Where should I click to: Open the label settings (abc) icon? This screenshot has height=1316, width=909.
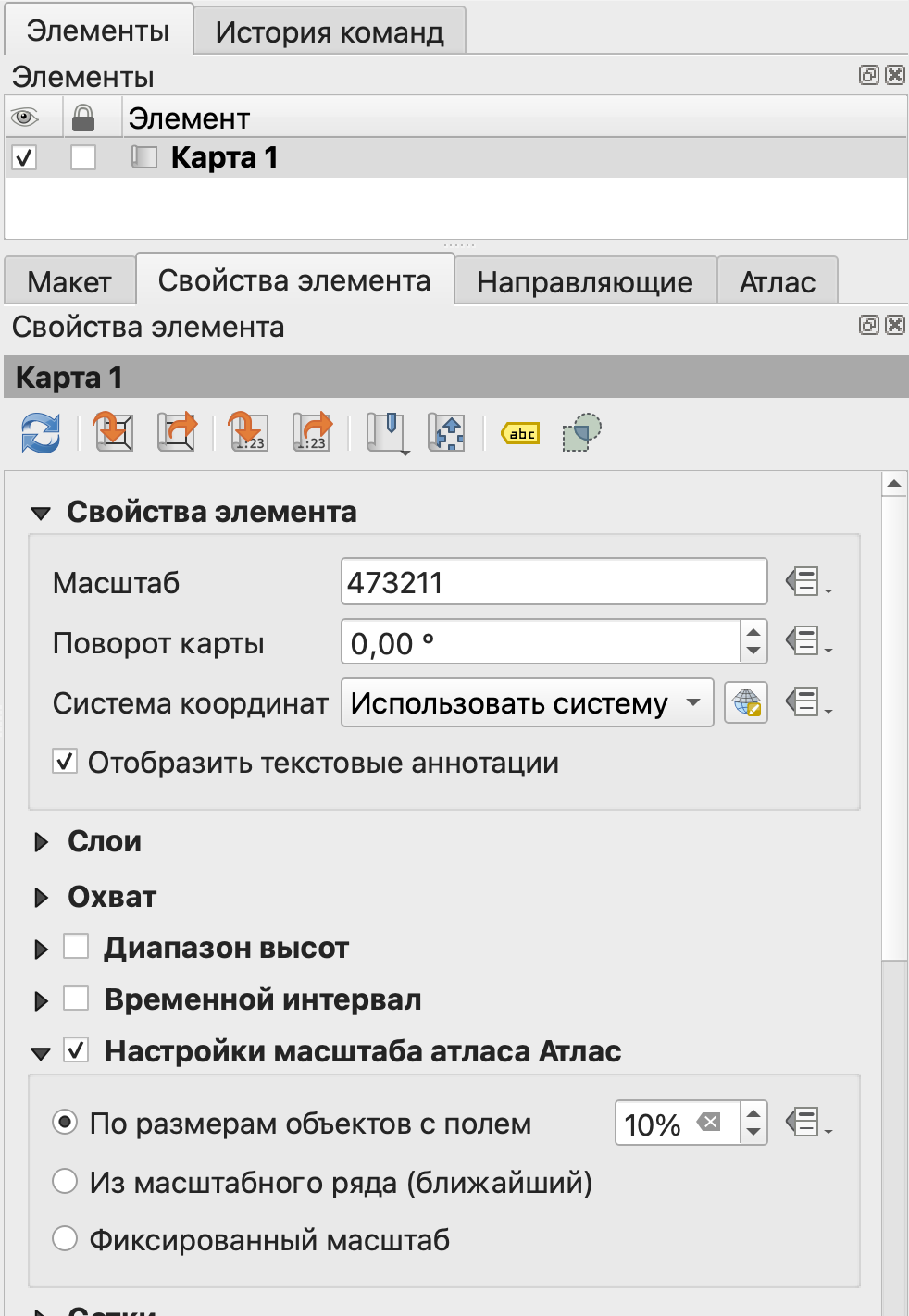521,433
